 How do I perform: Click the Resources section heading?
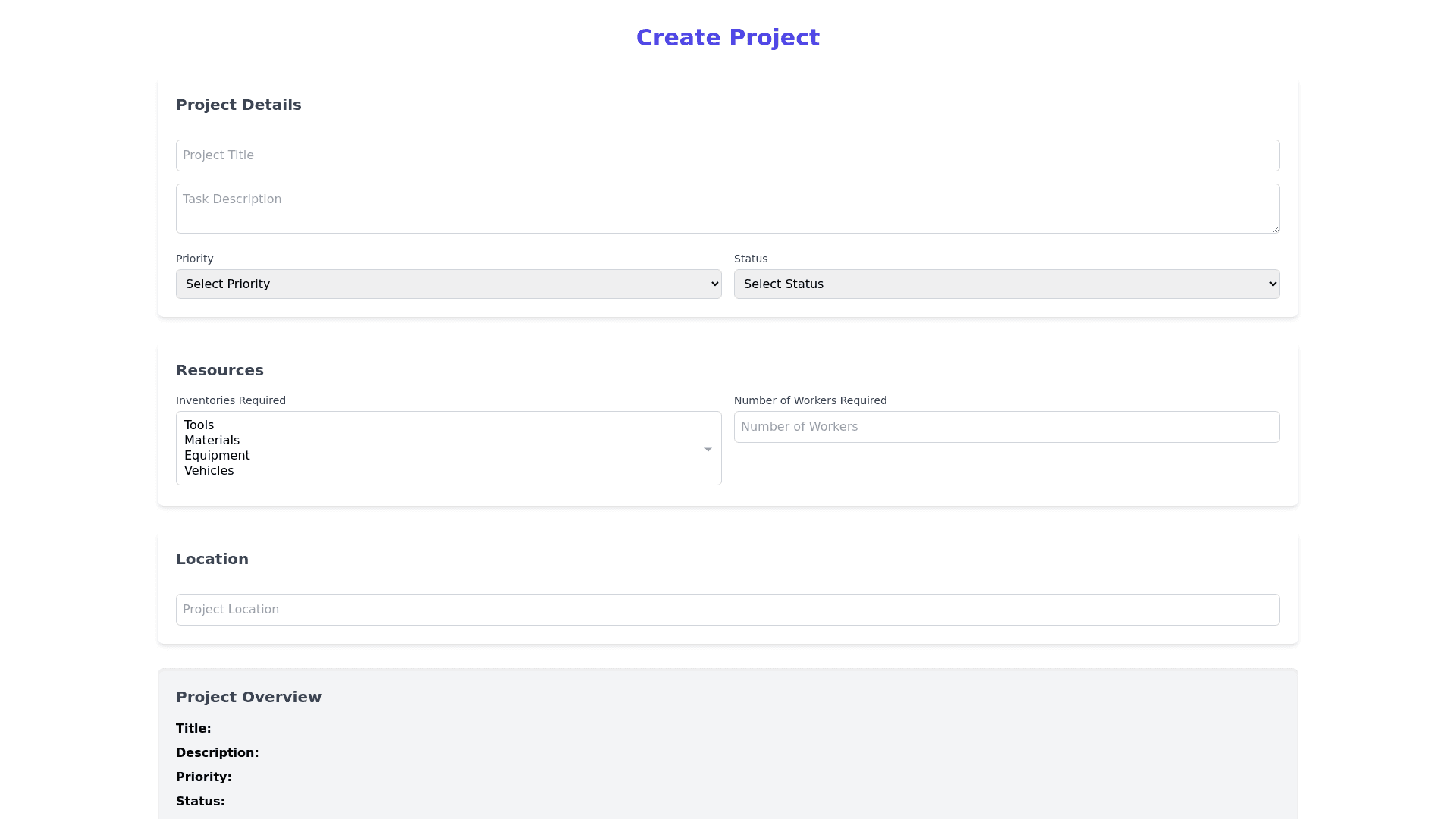(x=220, y=370)
